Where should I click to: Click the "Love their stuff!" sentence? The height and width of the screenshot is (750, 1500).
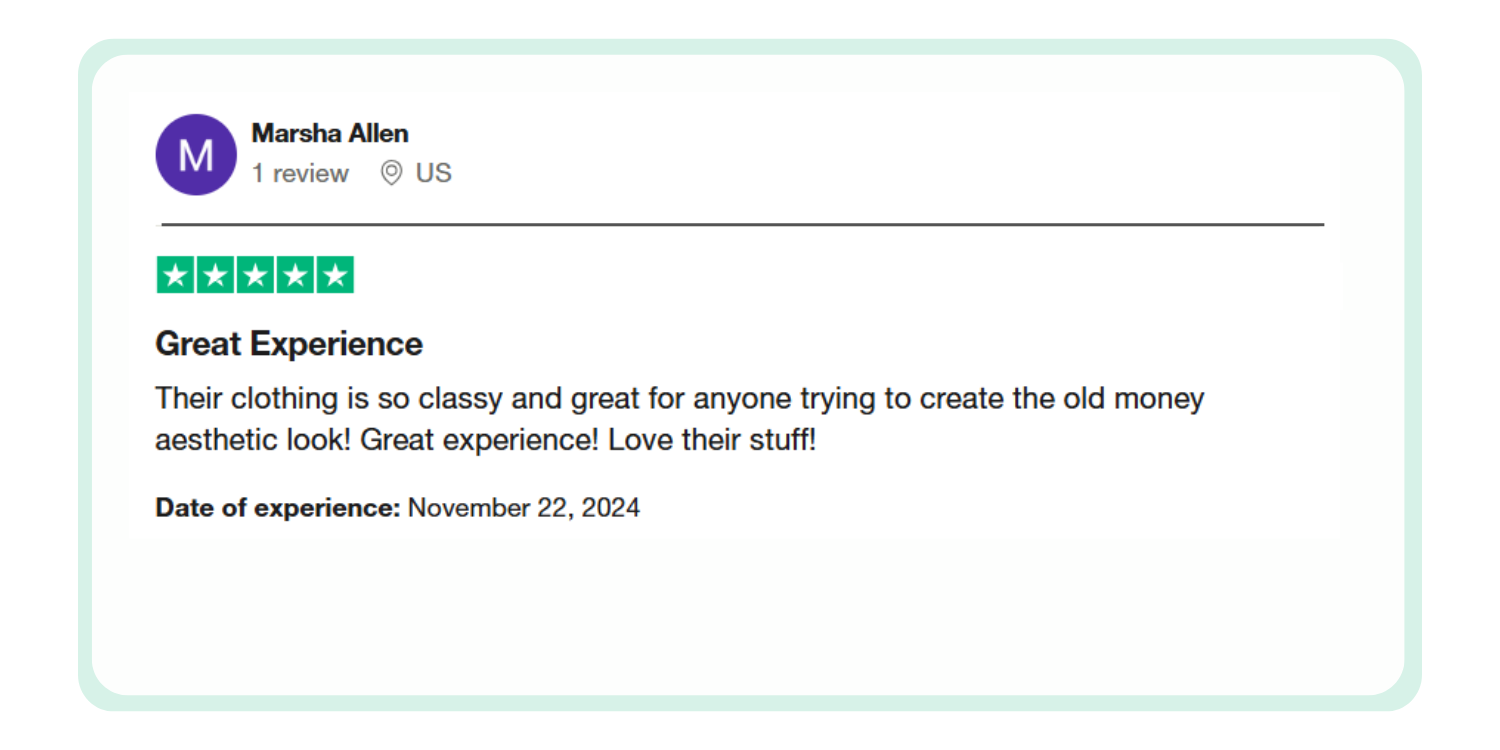tap(712, 440)
